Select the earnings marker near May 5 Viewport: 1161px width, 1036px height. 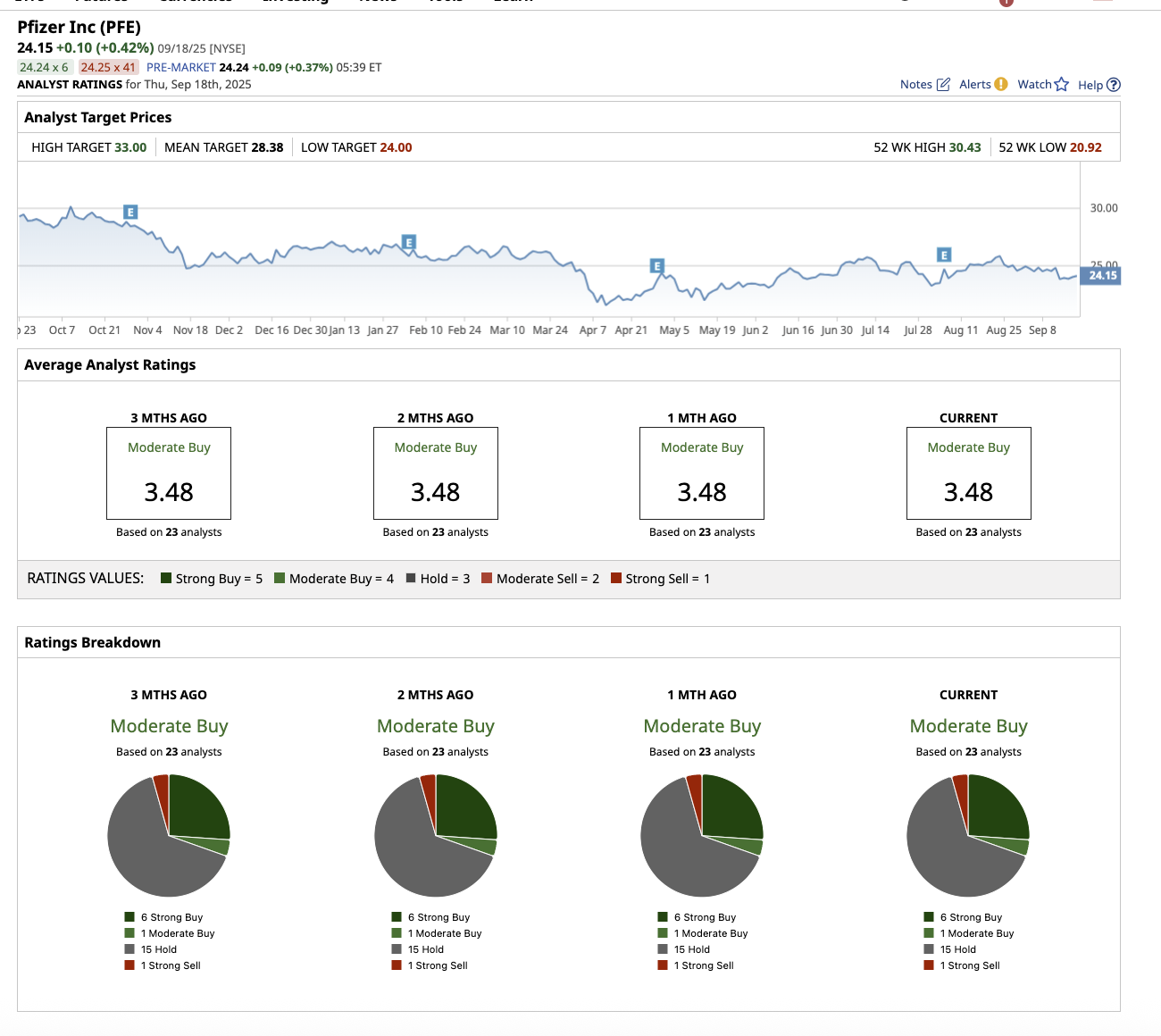tap(657, 266)
